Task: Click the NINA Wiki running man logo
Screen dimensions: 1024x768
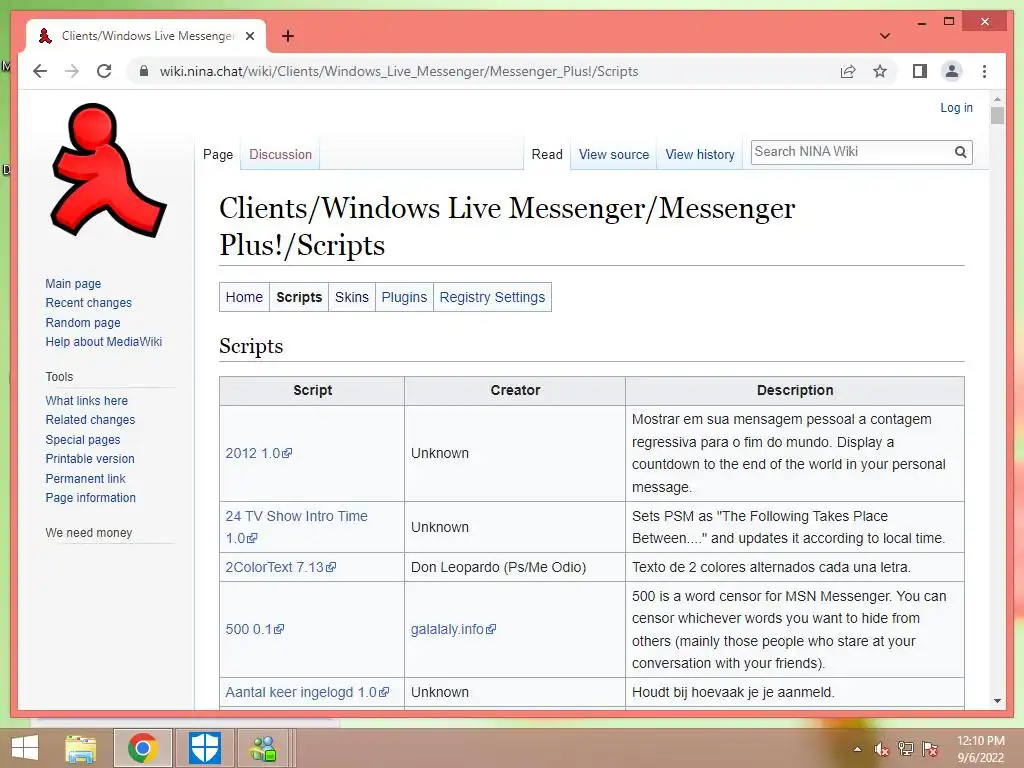Action: tap(108, 170)
